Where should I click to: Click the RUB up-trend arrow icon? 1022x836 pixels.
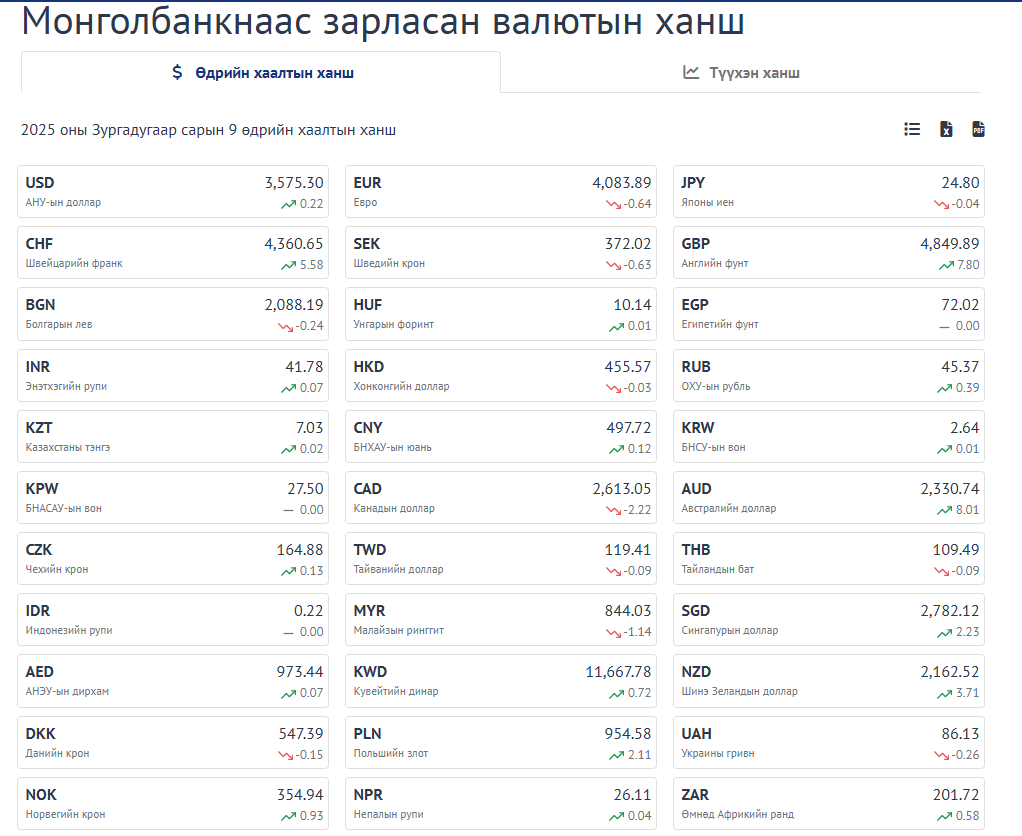(x=944, y=388)
